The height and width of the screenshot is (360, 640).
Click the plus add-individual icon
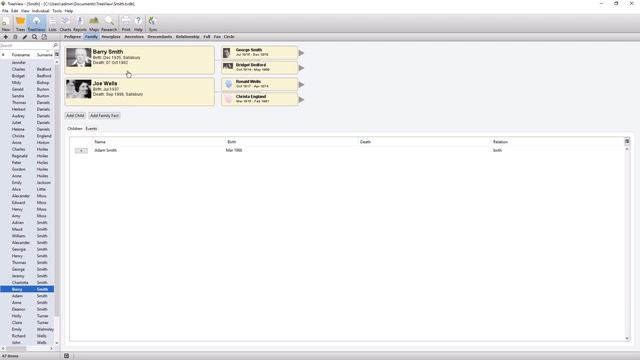pyautogui.click(x=6, y=37)
